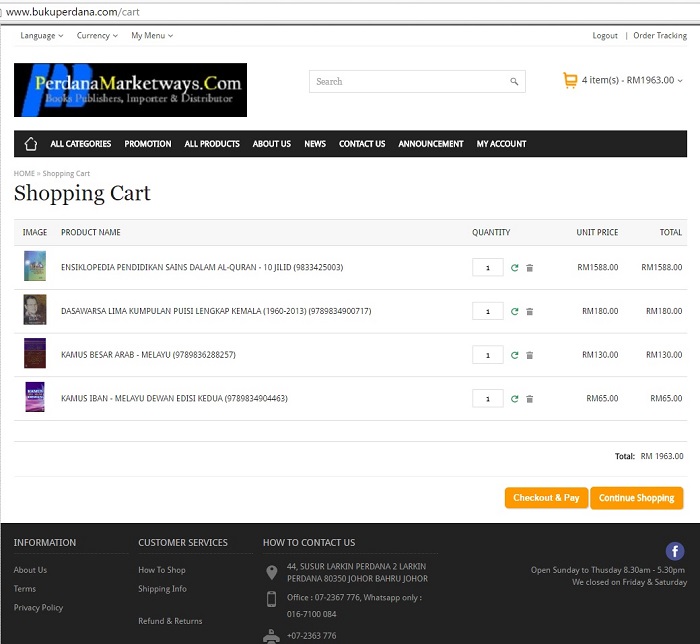The height and width of the screenshot is (644, 700).
Task: Expand the 4 item(s) - RM1963.00 cart summary
Action: [632, 80]
